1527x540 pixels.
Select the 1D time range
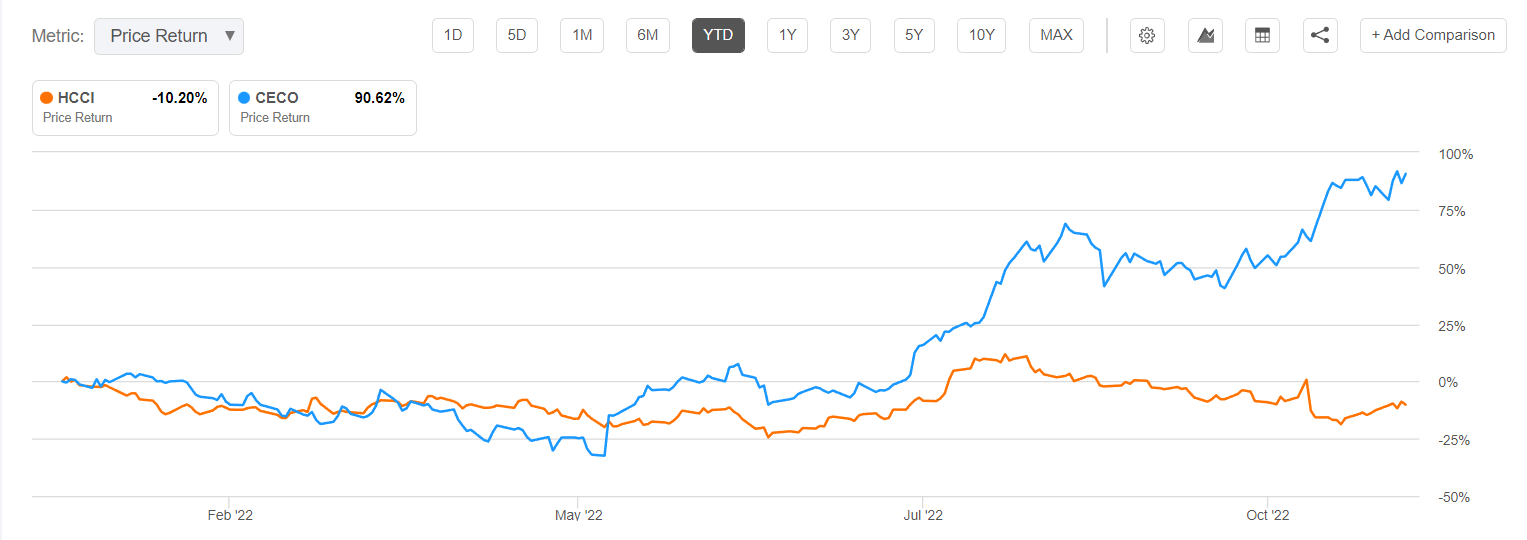pyautogui.click(x=453, y=36)
